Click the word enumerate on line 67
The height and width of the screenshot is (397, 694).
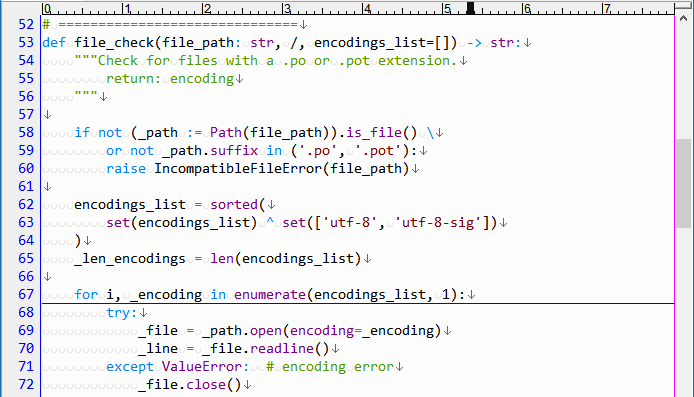click(270, 294)
